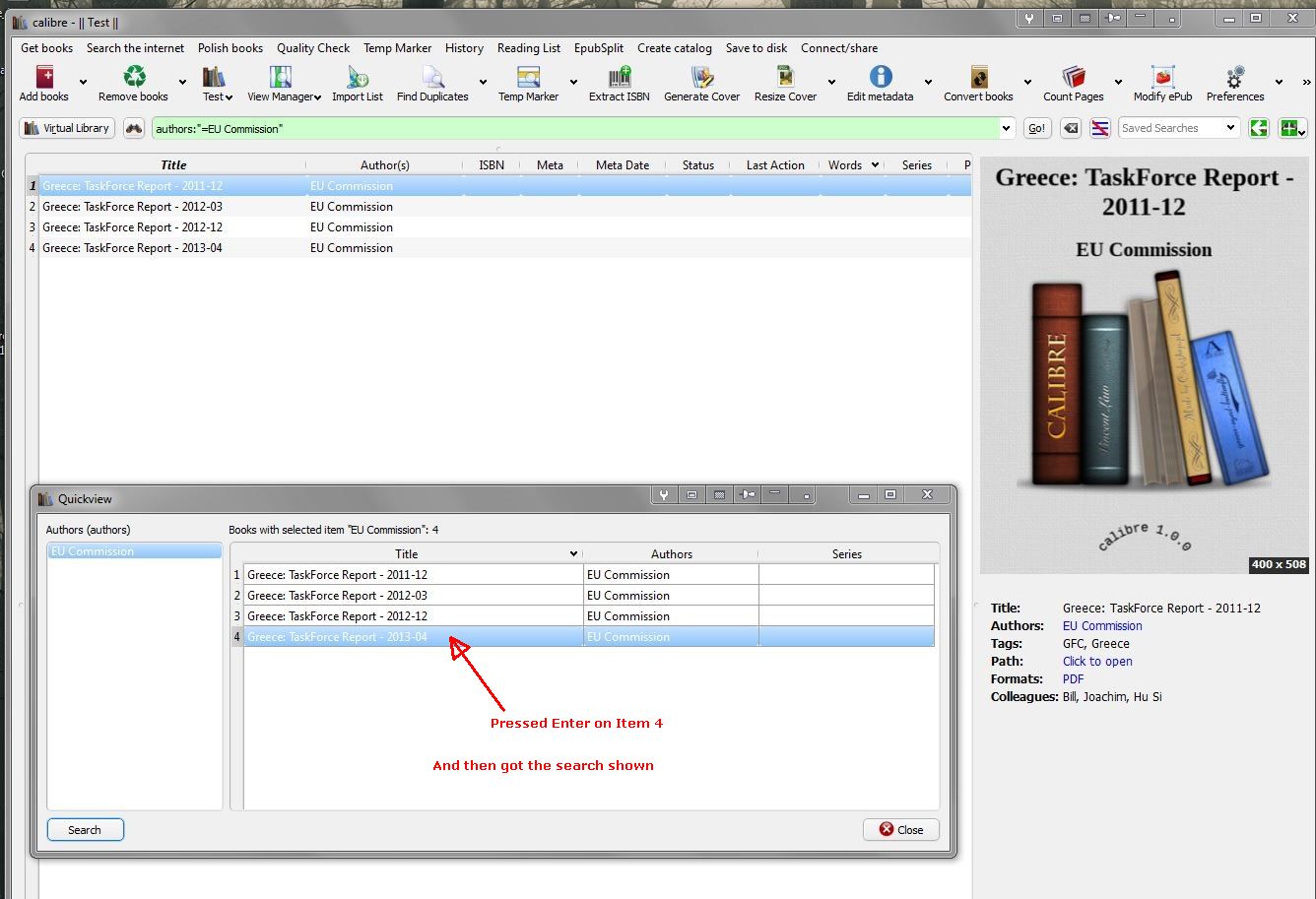Image resolution: width=1316 pixels, height=899 pixels.
Task: Expand the Convert books dropdown arrow
Action: click(x=1027, y=82)
